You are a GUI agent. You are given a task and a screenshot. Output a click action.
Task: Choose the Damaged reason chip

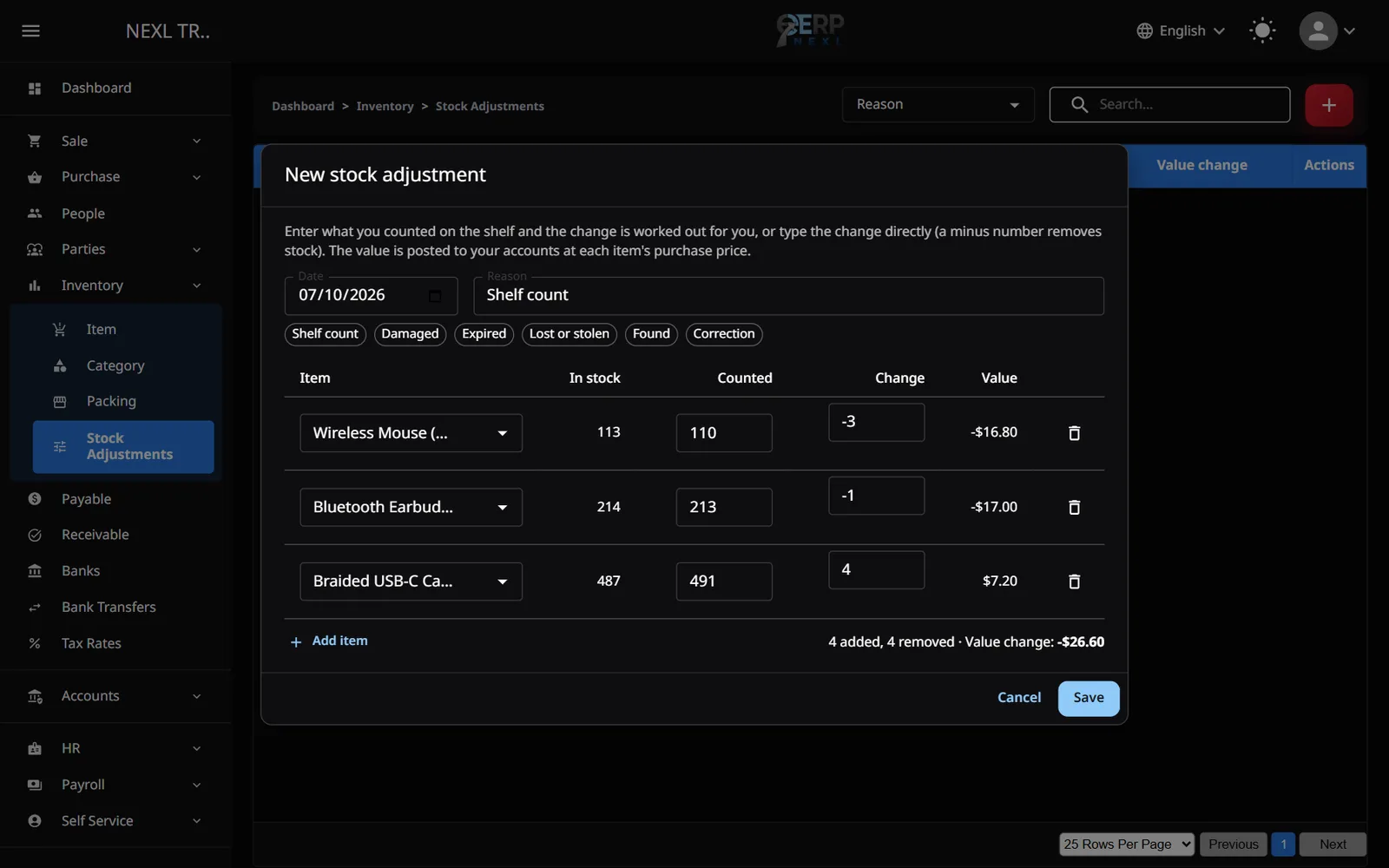click(x=410, y=334)
